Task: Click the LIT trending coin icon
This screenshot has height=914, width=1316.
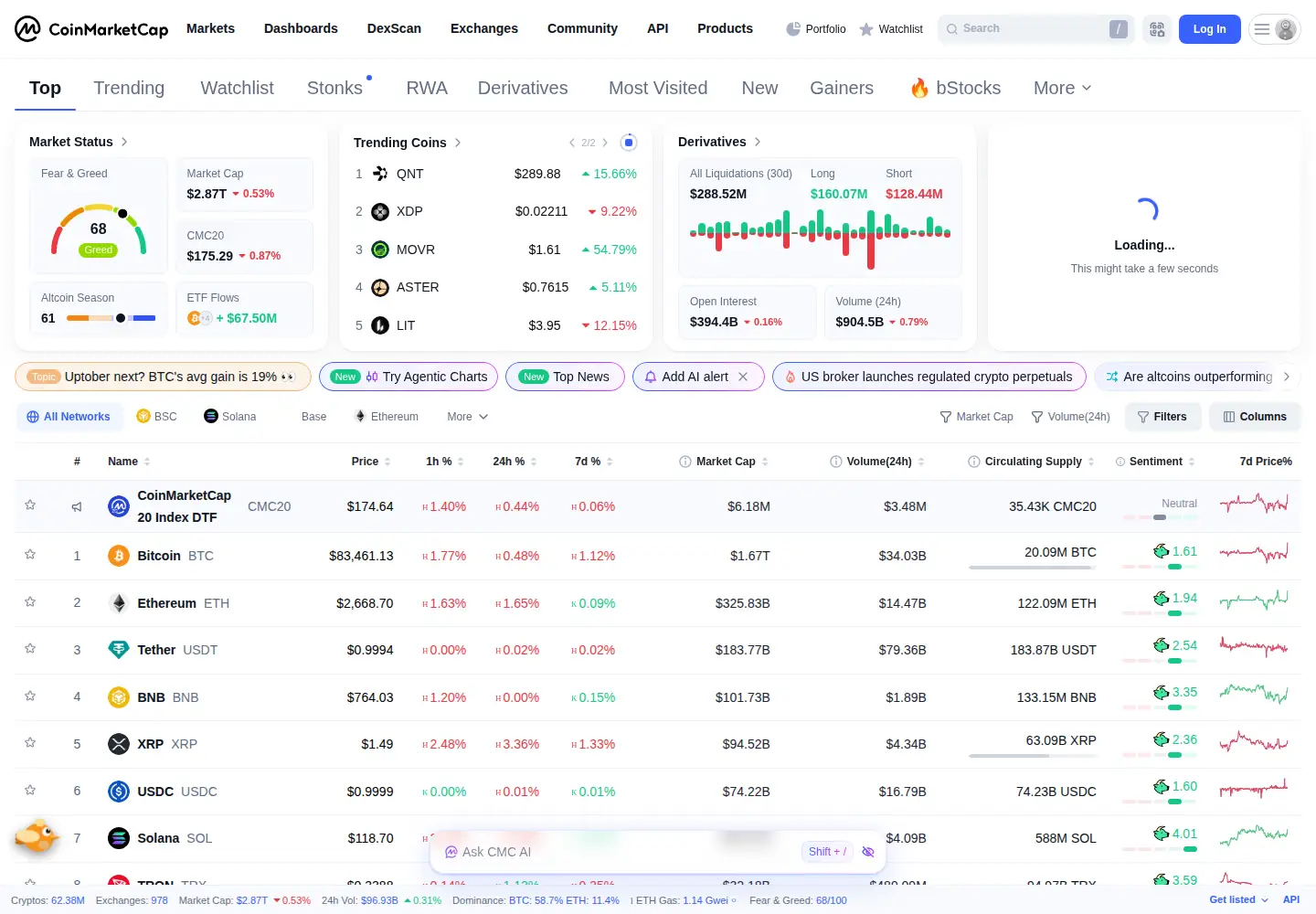Action: 380,325
